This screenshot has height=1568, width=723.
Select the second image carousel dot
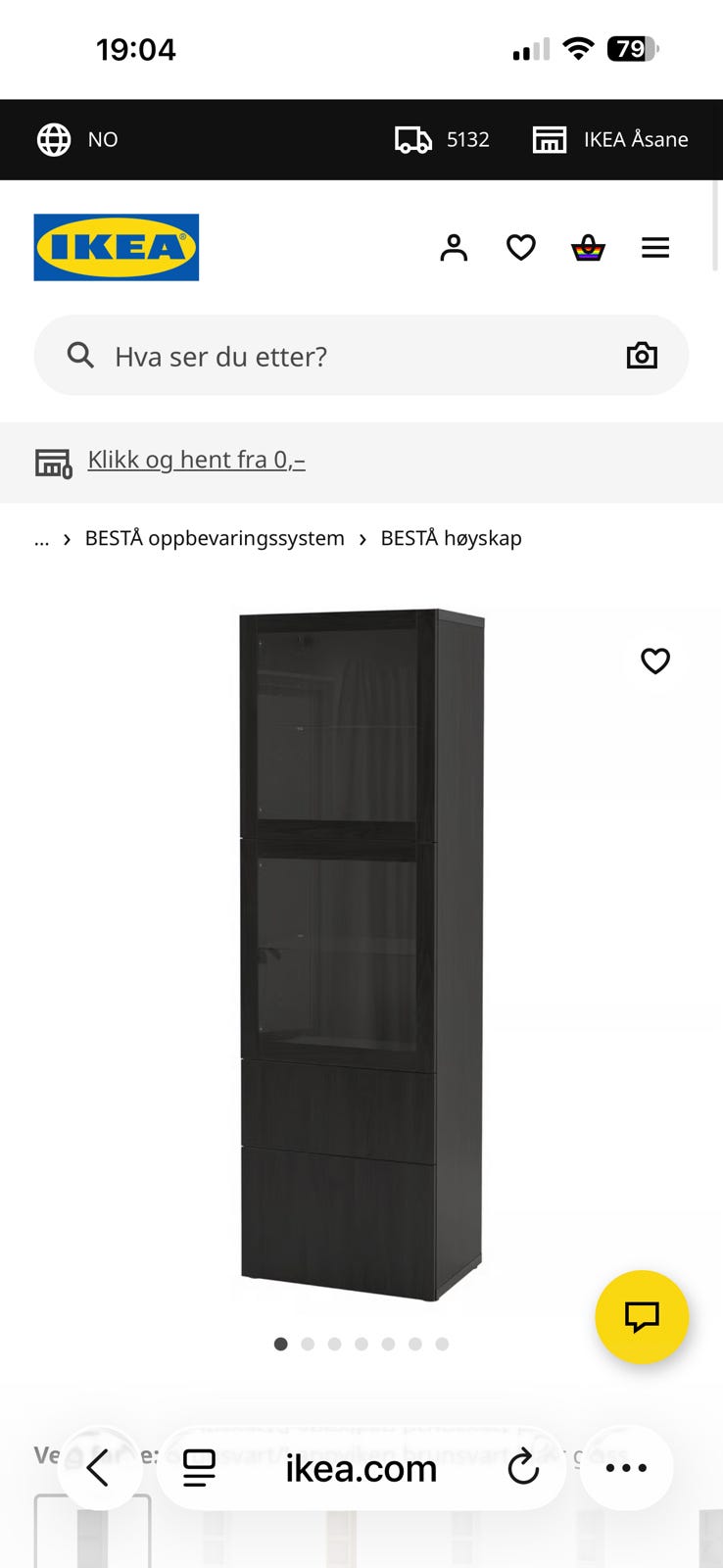pos(308,1344)
